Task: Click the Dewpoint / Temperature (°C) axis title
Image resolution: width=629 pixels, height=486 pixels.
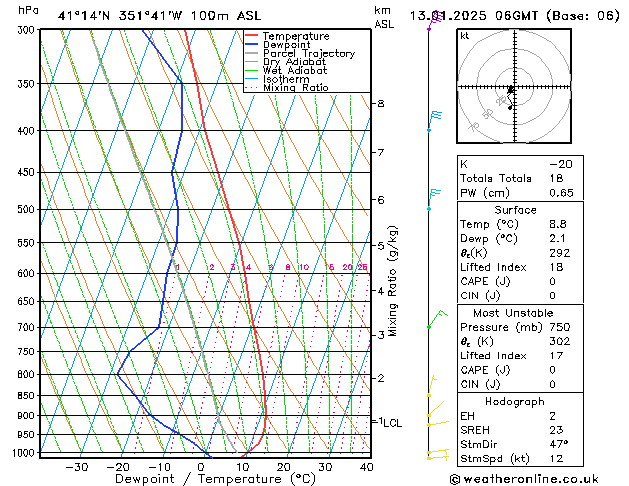Action: click(215, 479)
